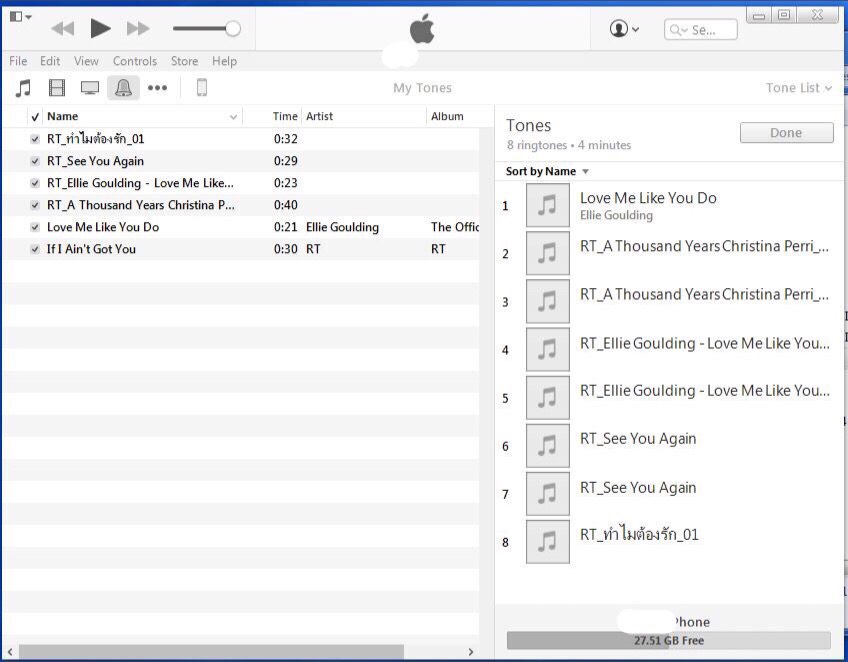Expand the Sort by Name dropdown

click(547, 171)
